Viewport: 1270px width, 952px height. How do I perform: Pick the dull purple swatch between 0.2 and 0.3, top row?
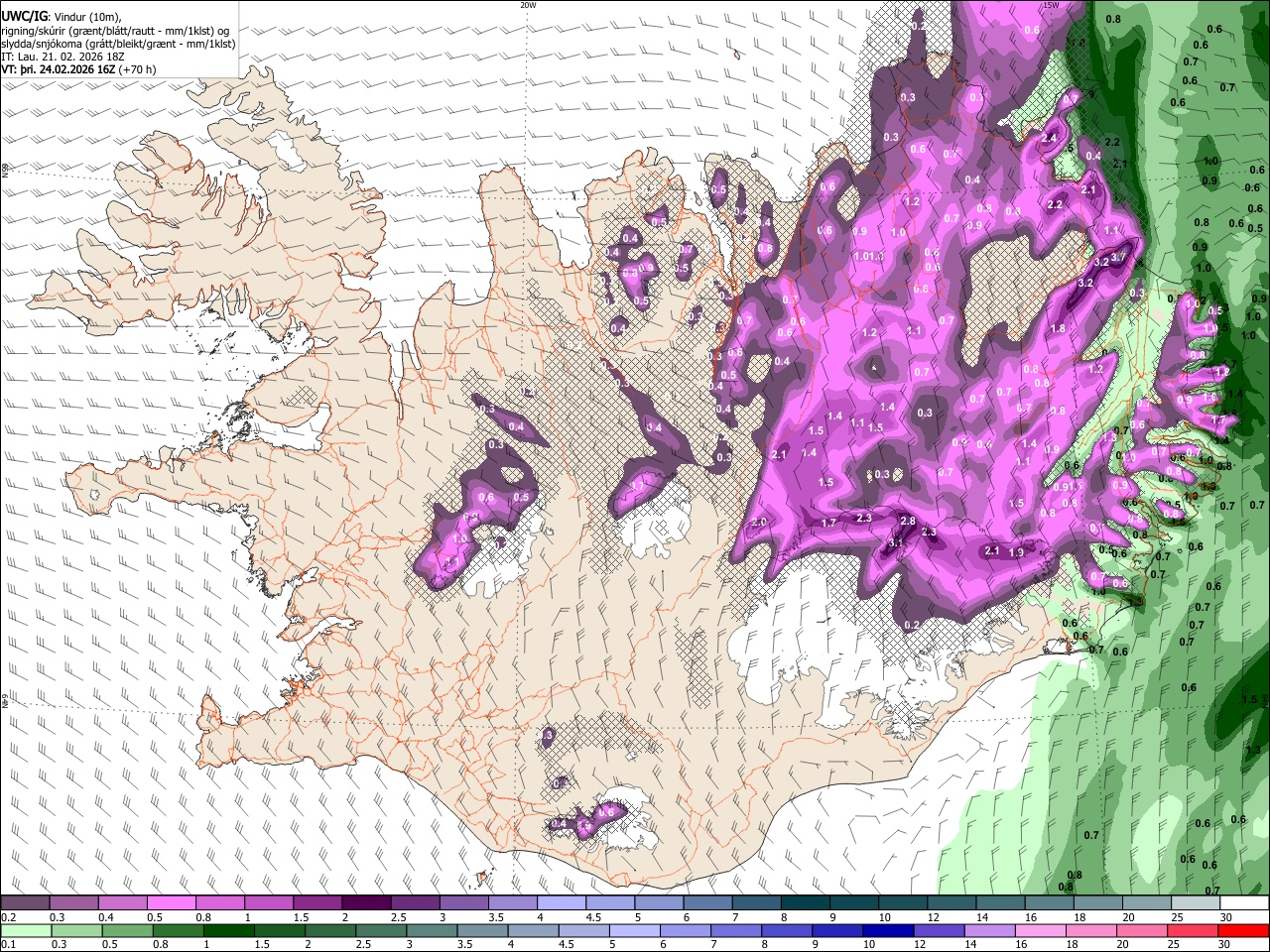point(25,903)
